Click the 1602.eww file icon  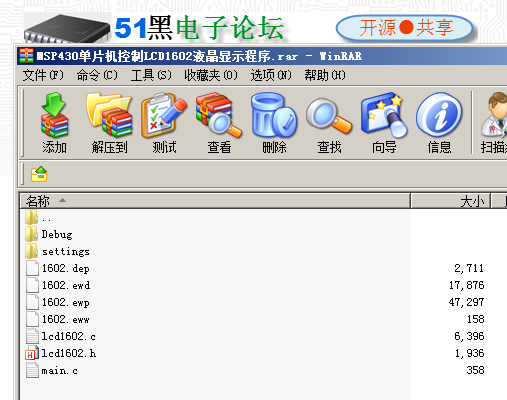point(32,319)
